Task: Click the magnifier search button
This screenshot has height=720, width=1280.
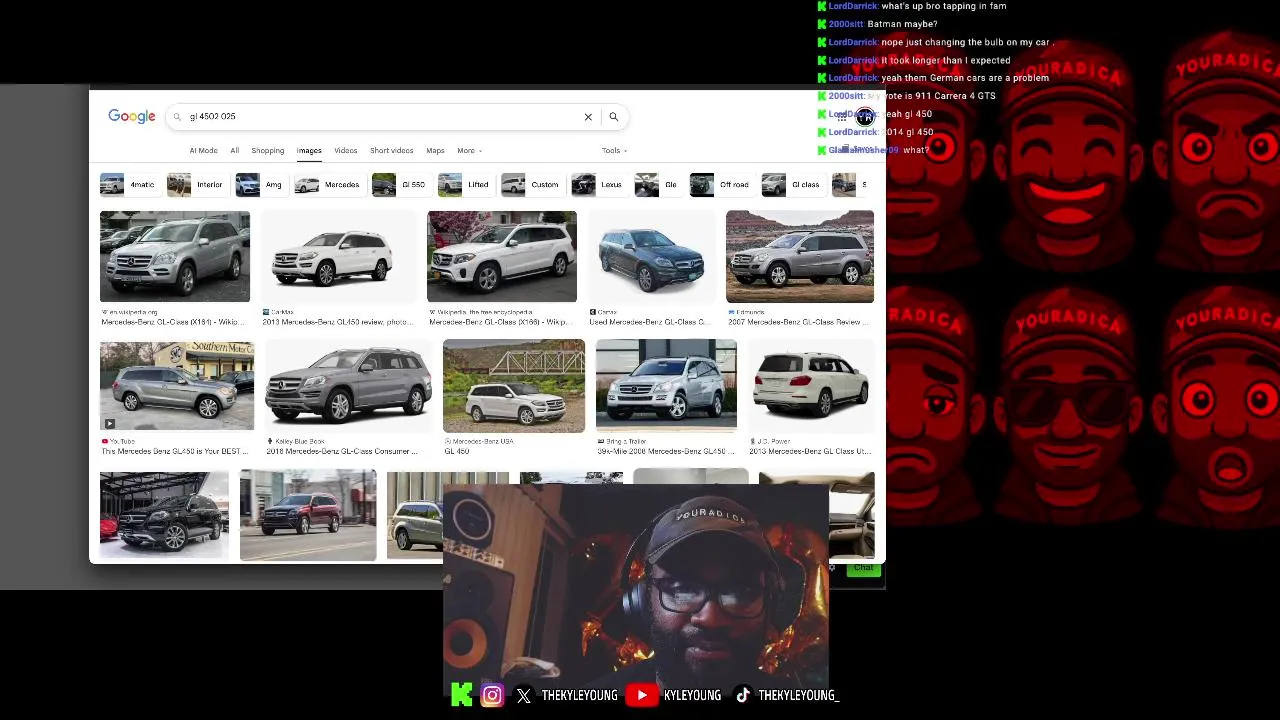Action: click(x=613, y=117)
